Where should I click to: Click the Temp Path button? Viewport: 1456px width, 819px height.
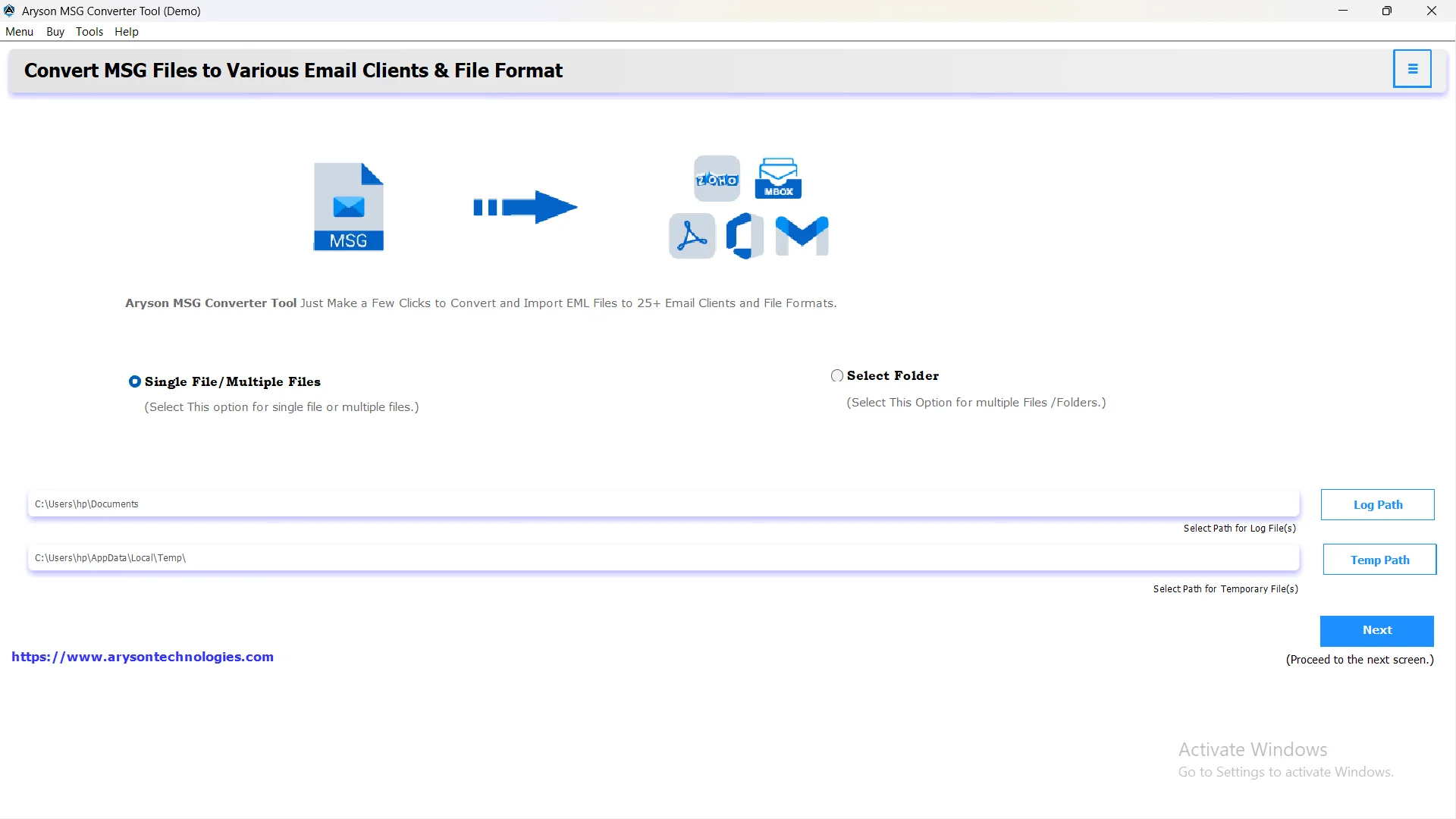(x=1380, y=560)
